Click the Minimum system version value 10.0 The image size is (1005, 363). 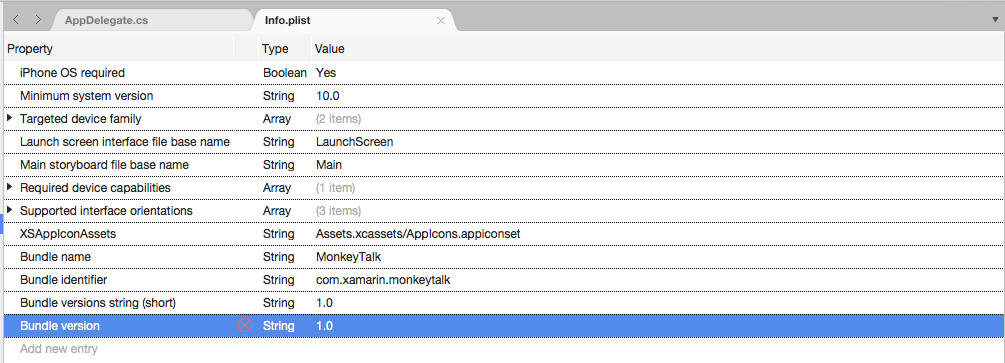click(x=328, y=96)
